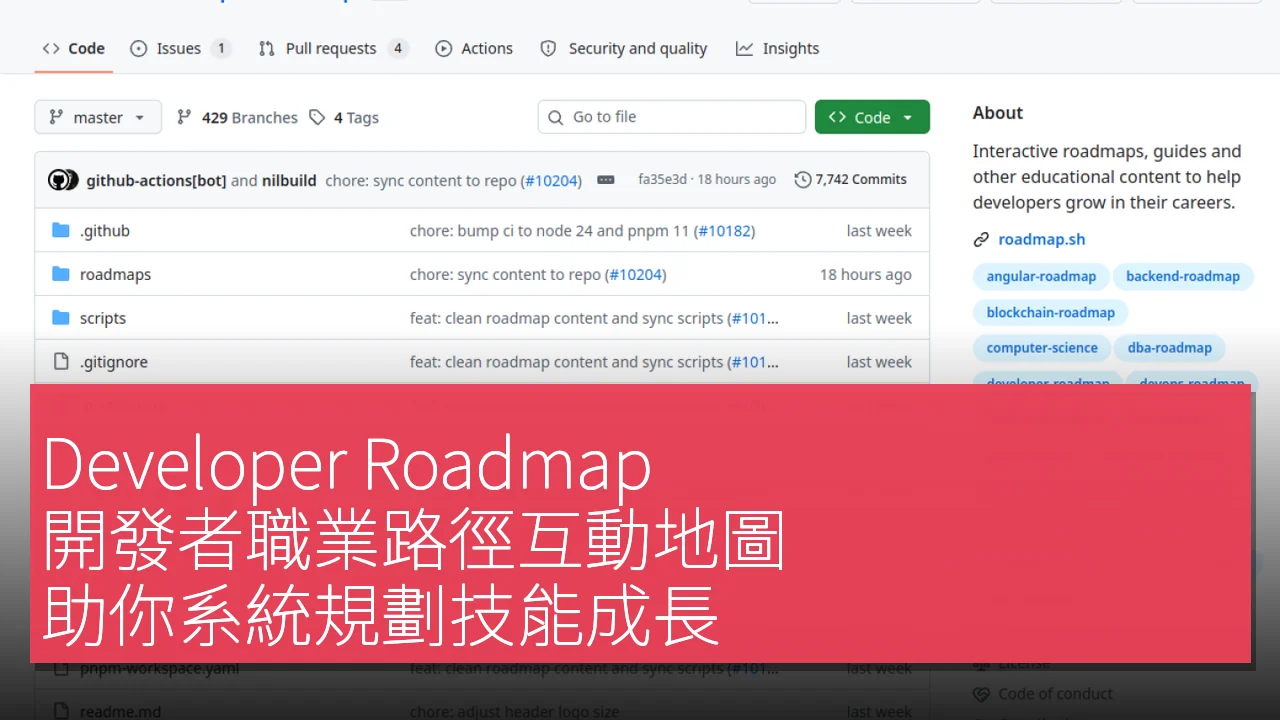Select the backend-roadmap topic tag
The height and width of the screenshot is (720, 1280).
point(1183,276)
